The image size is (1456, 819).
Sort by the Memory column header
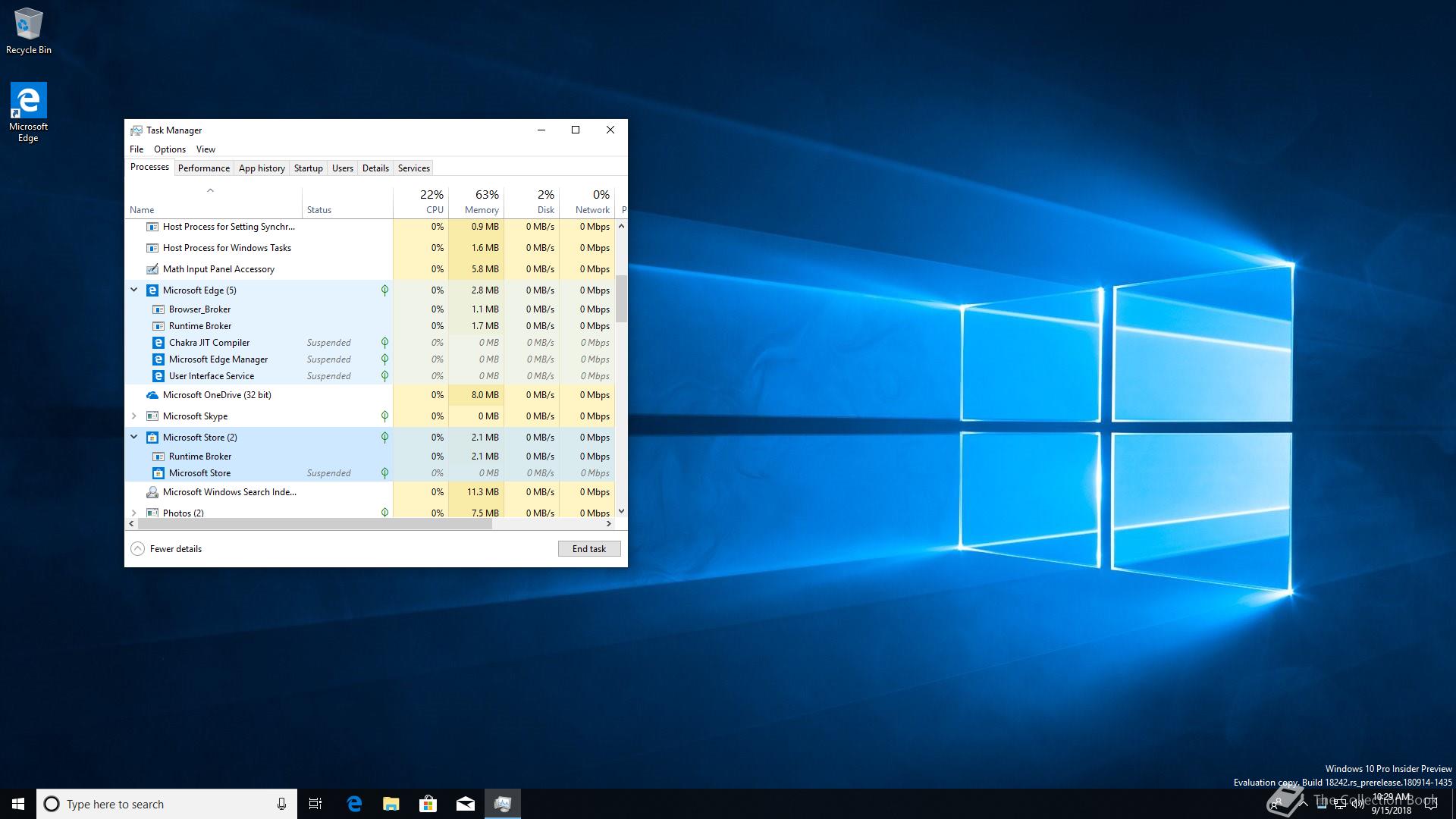[476, 202]
